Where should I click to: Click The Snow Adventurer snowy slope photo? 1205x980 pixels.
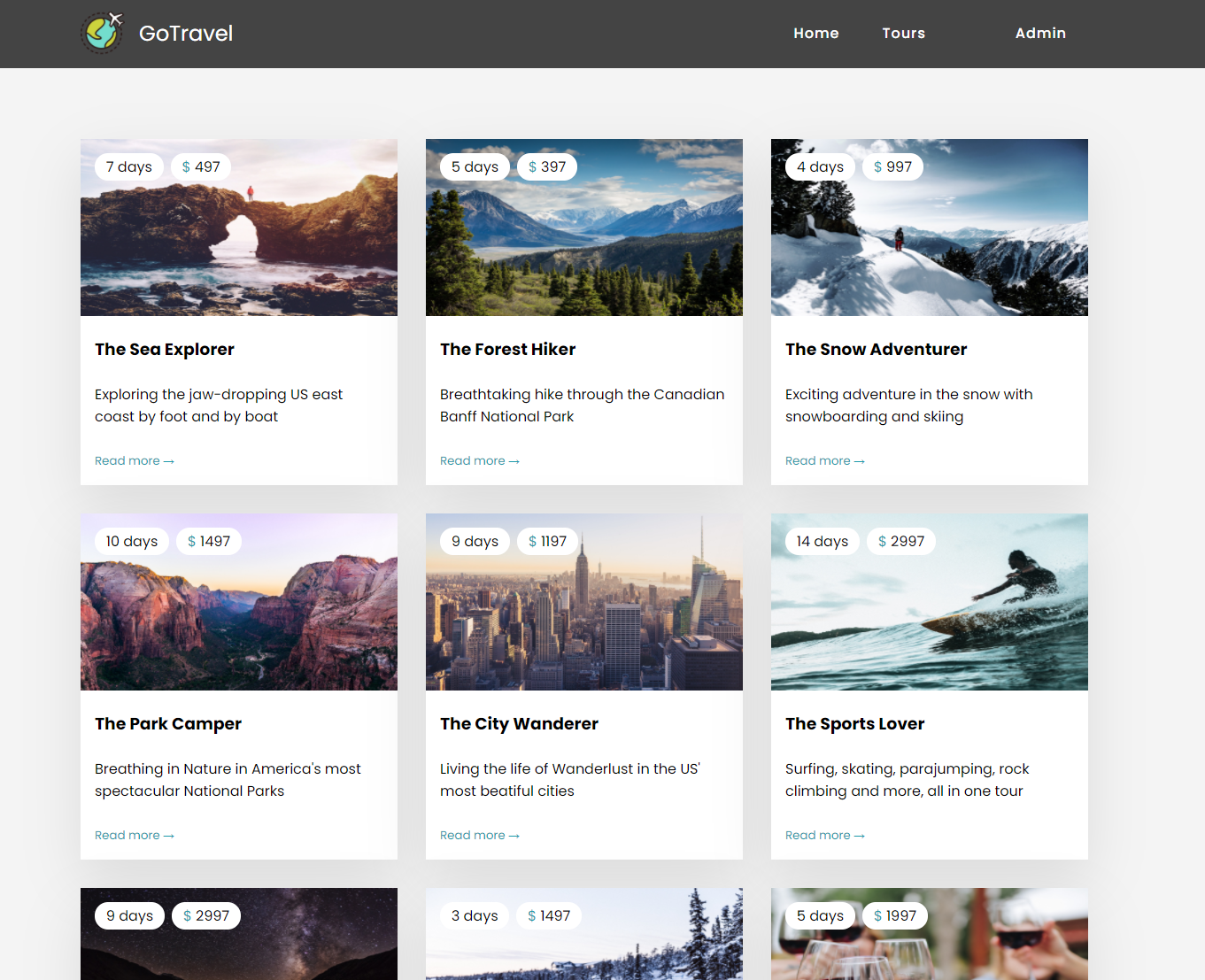pos(930,228)
